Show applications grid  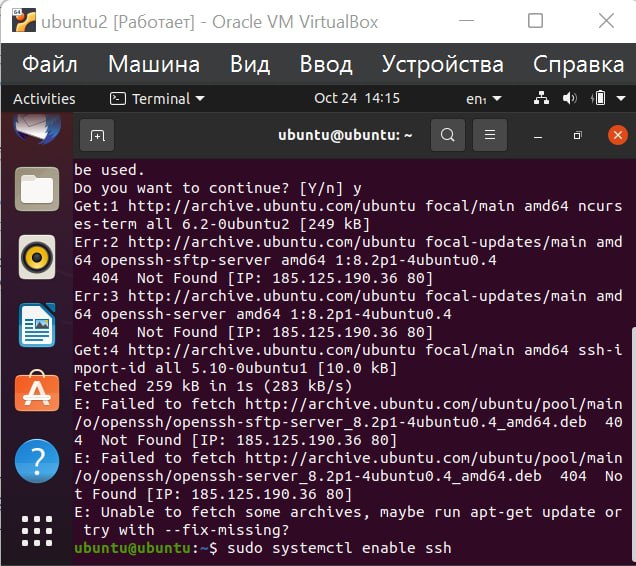(37, 531)
